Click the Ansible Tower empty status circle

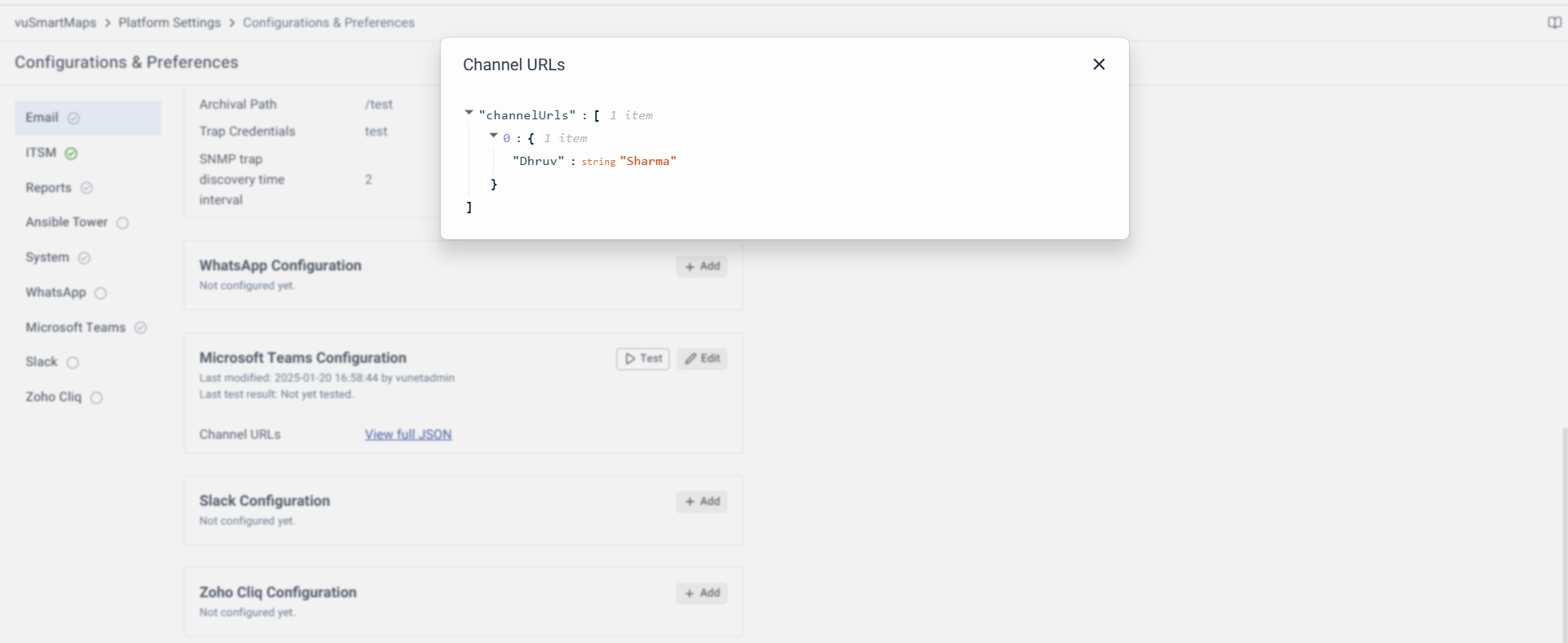point(123,223)
